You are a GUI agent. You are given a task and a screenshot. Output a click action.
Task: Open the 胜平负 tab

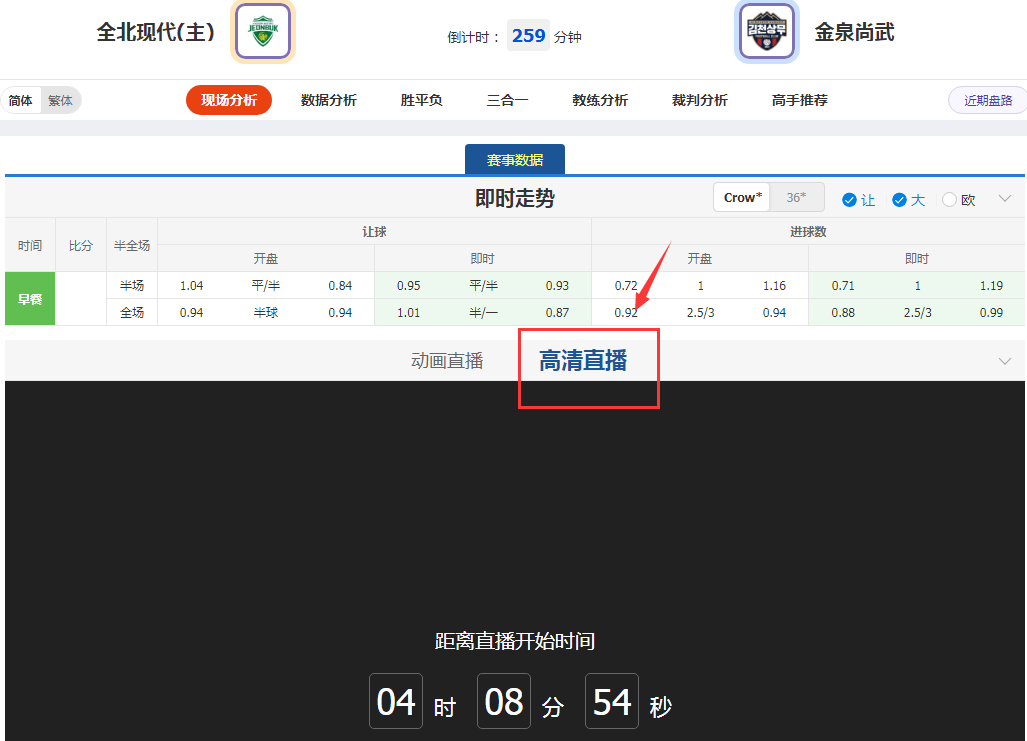coord(421,100)
